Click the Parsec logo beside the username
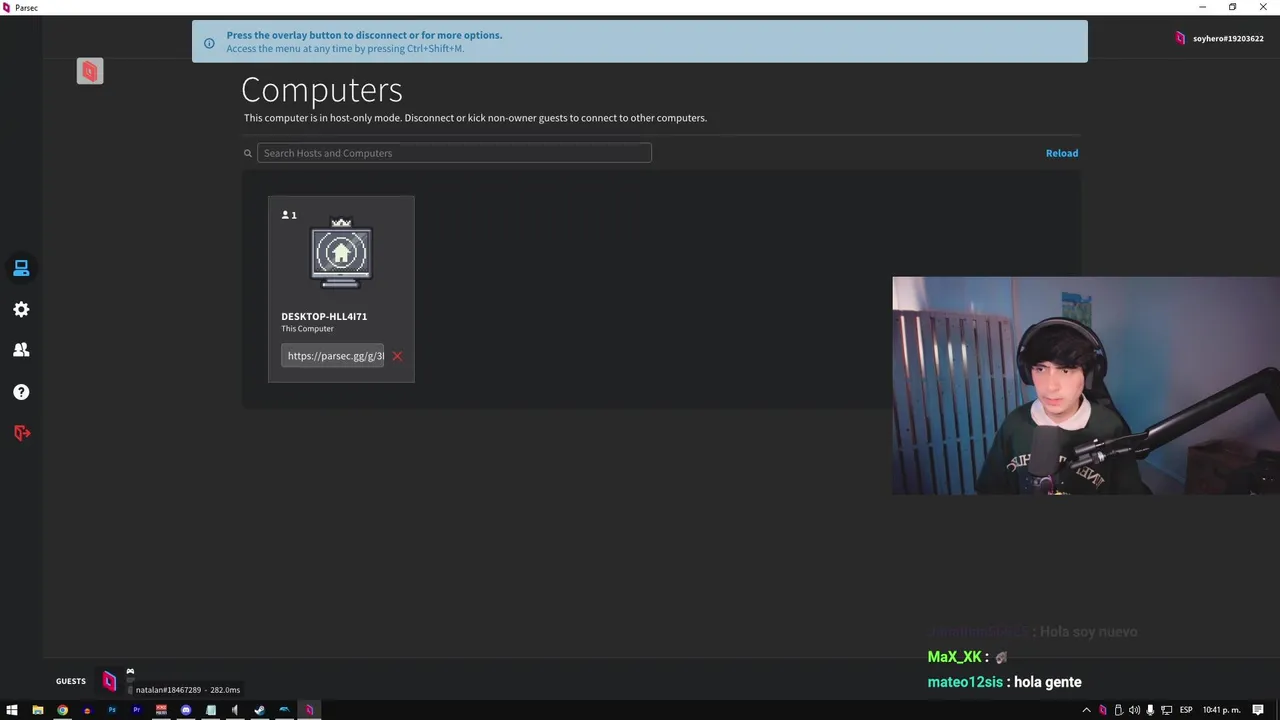The width and height of the screenshot is (1280, 720). coord(1180,38)
